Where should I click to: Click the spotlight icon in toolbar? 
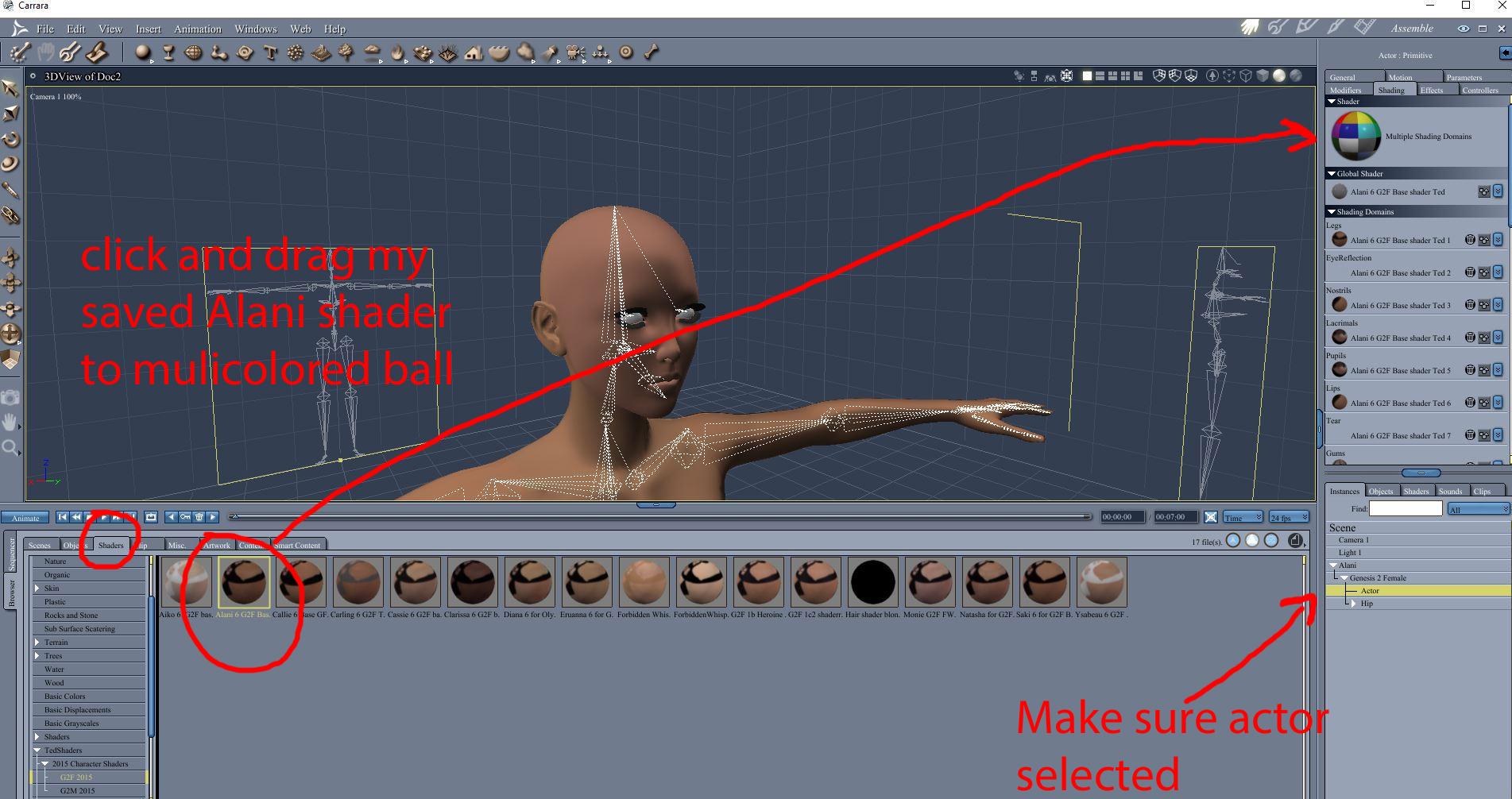pos(550,53)
